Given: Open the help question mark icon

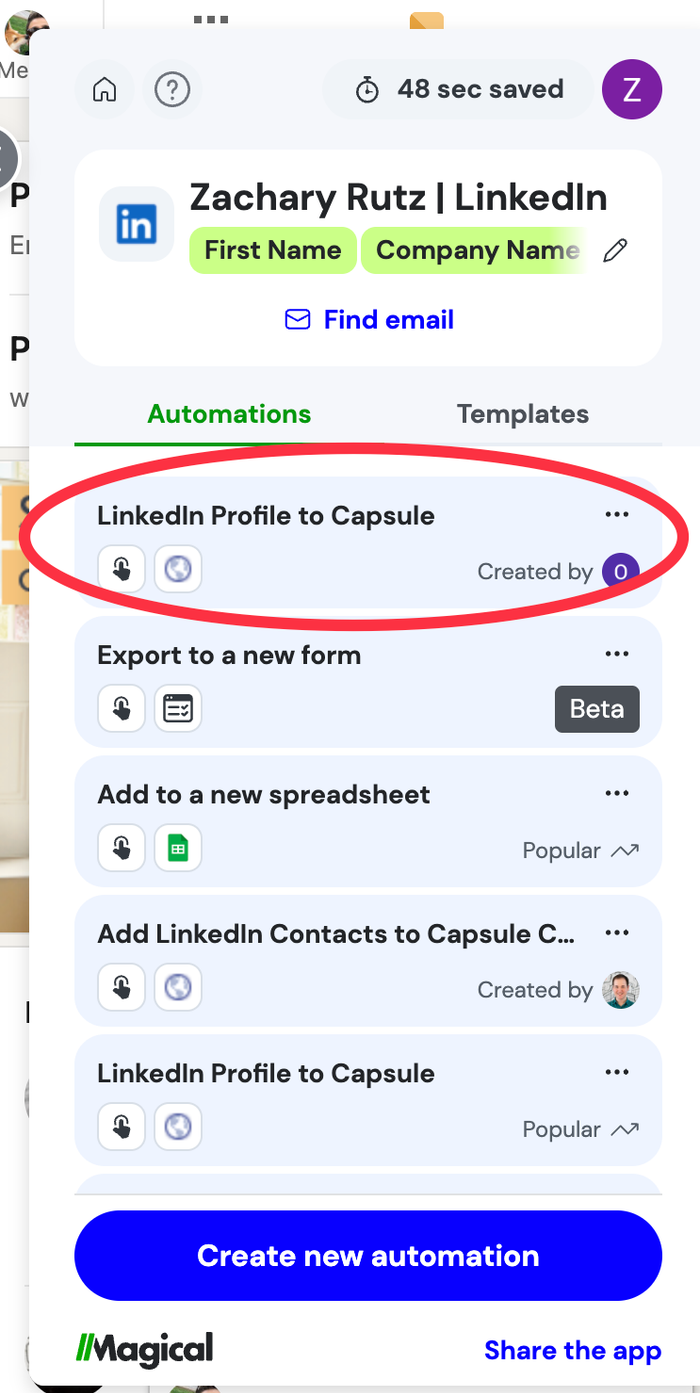Looking at the screenshot, I should [172, 89].
